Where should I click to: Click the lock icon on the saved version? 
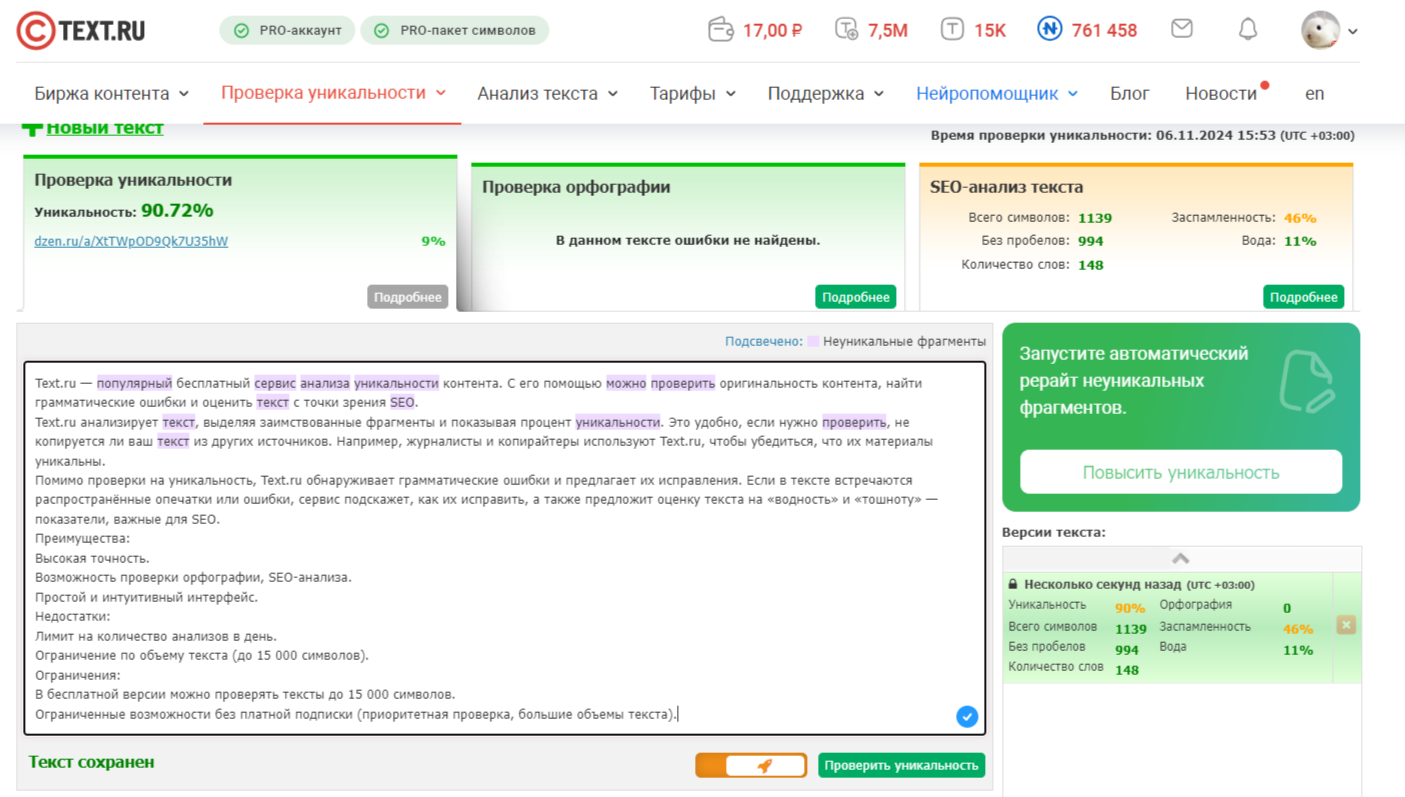point(1013,584)
